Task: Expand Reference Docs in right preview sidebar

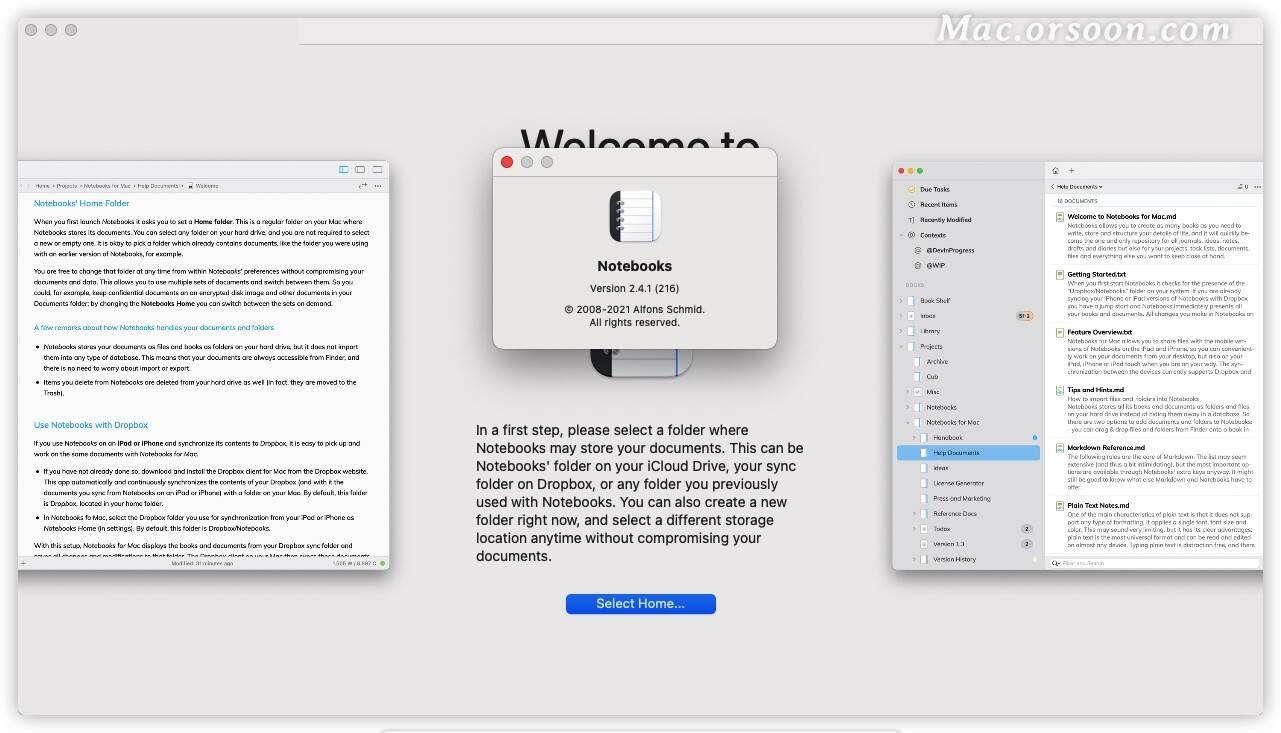Action: (914, 514)
